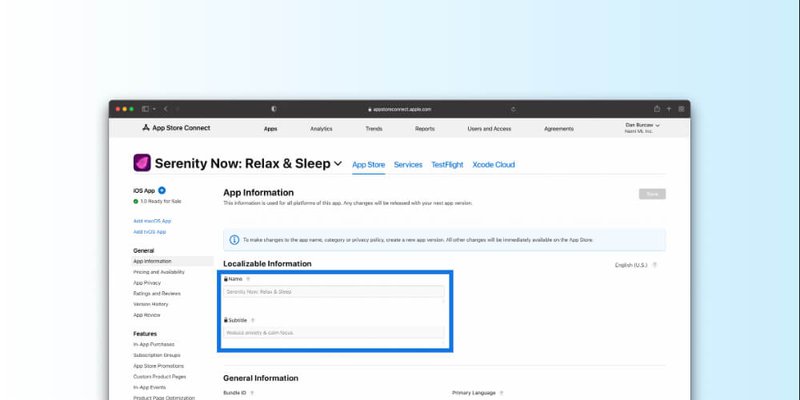Open the Reports menu item
This screenshot has width=800, height=400.
pos(425,129)
